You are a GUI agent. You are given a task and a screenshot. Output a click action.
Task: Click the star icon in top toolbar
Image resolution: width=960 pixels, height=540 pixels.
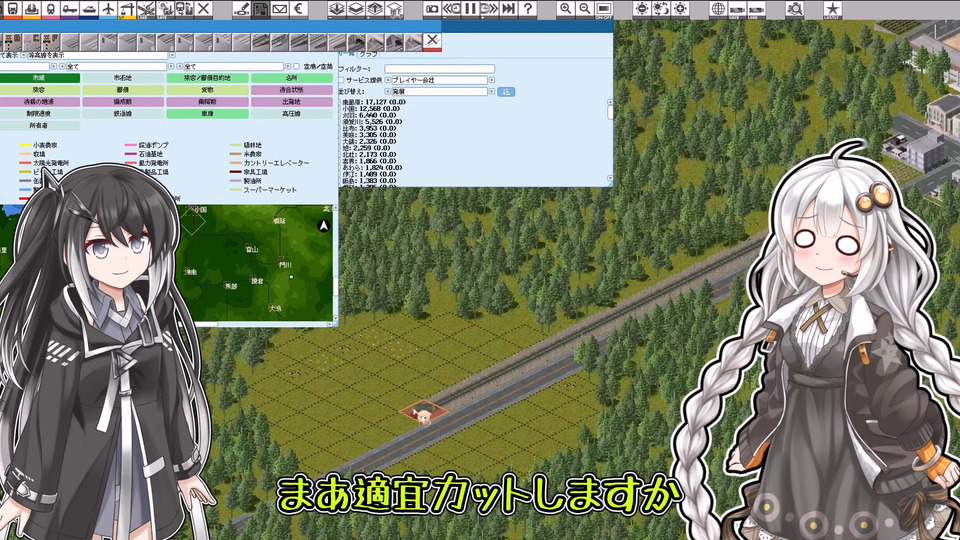tap(832, 9)
